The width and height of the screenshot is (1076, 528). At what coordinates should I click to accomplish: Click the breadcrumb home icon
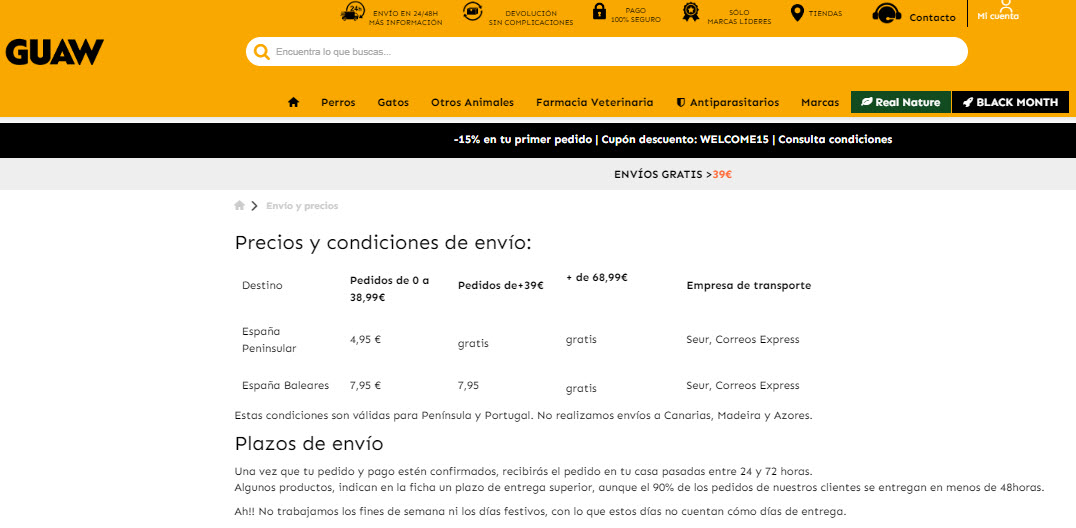tap(239, 206)
